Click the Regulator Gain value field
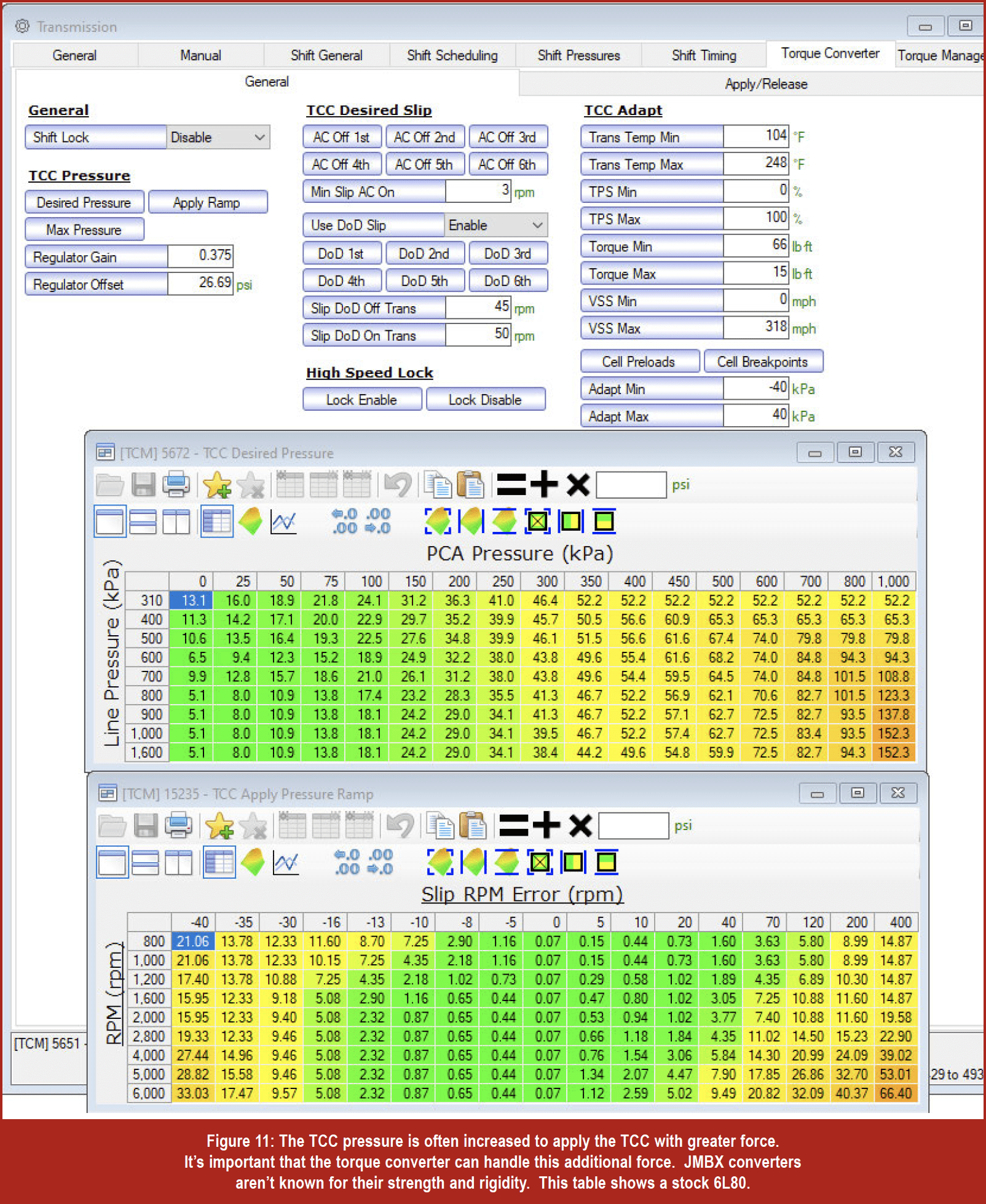This screenshot has width=986, height=1204. tap(200, 255)
